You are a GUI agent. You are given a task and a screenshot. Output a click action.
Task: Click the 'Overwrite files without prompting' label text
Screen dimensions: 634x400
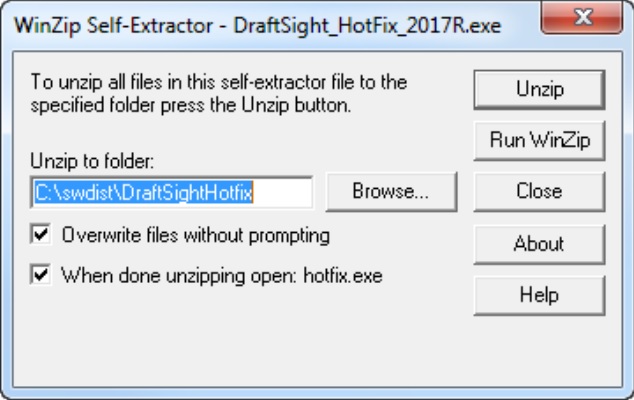click(196, 235)
